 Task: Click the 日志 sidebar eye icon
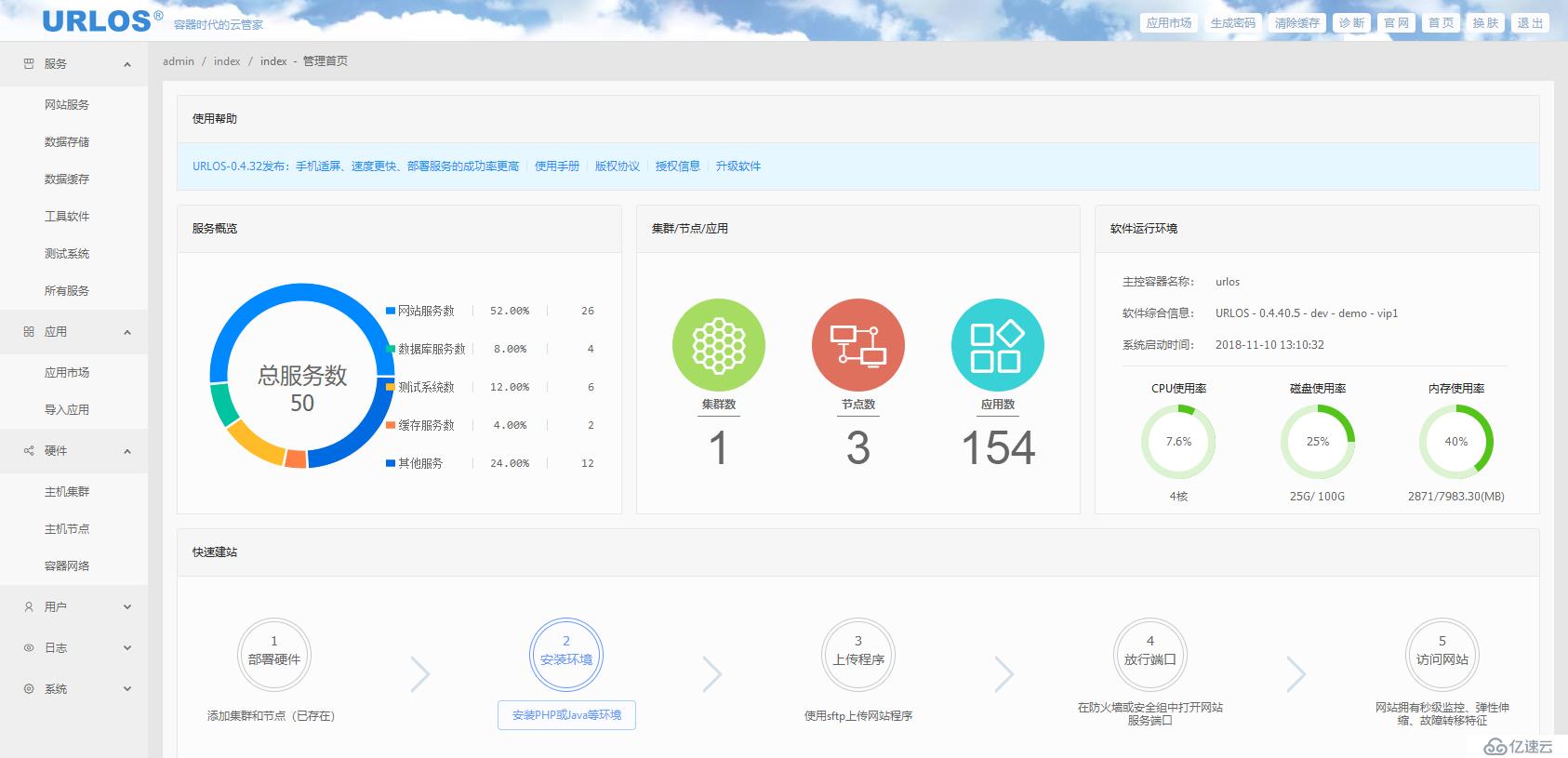click(29, 648)
